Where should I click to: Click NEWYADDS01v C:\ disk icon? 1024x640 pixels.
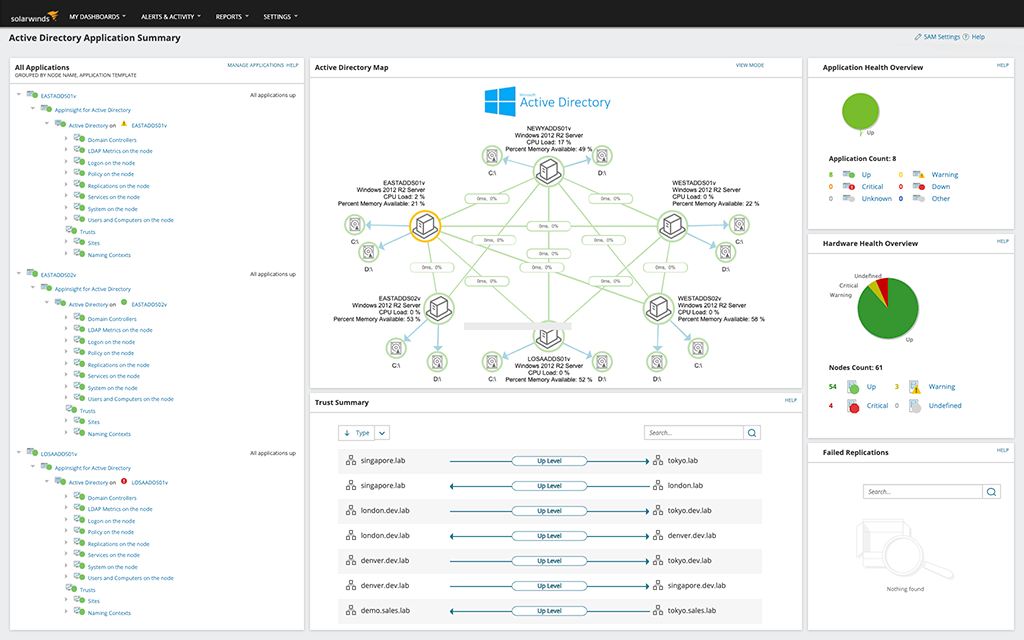(492, 156)
